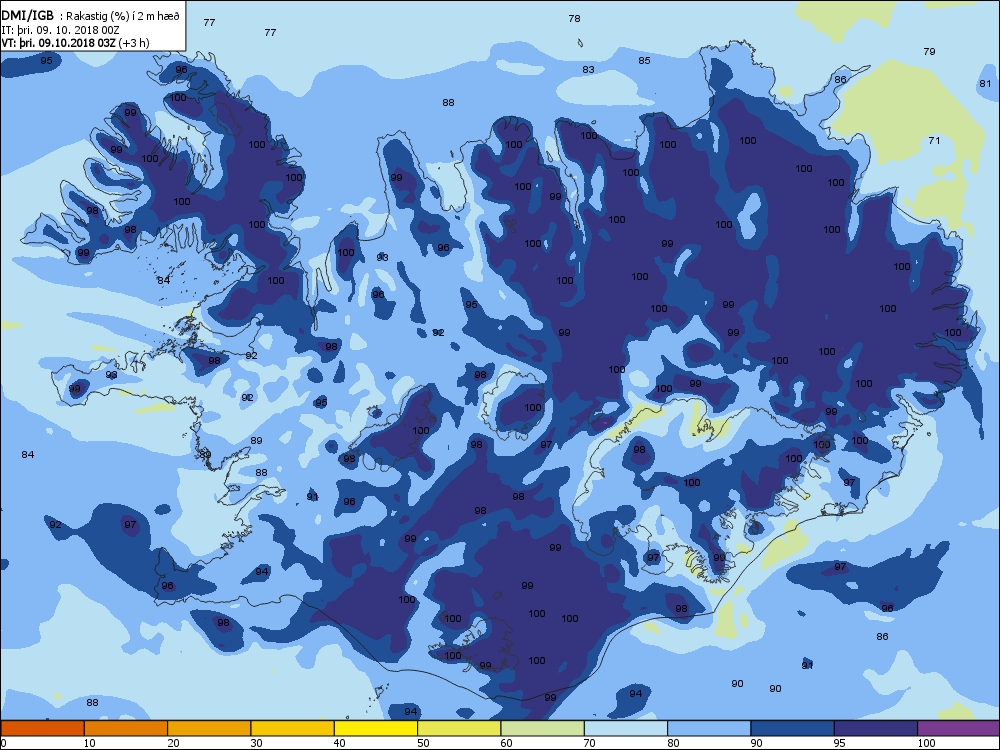This screenshot has width=1000, height=750.
Task: Click the humidity value '78' on the map
Action: point(575,18)
